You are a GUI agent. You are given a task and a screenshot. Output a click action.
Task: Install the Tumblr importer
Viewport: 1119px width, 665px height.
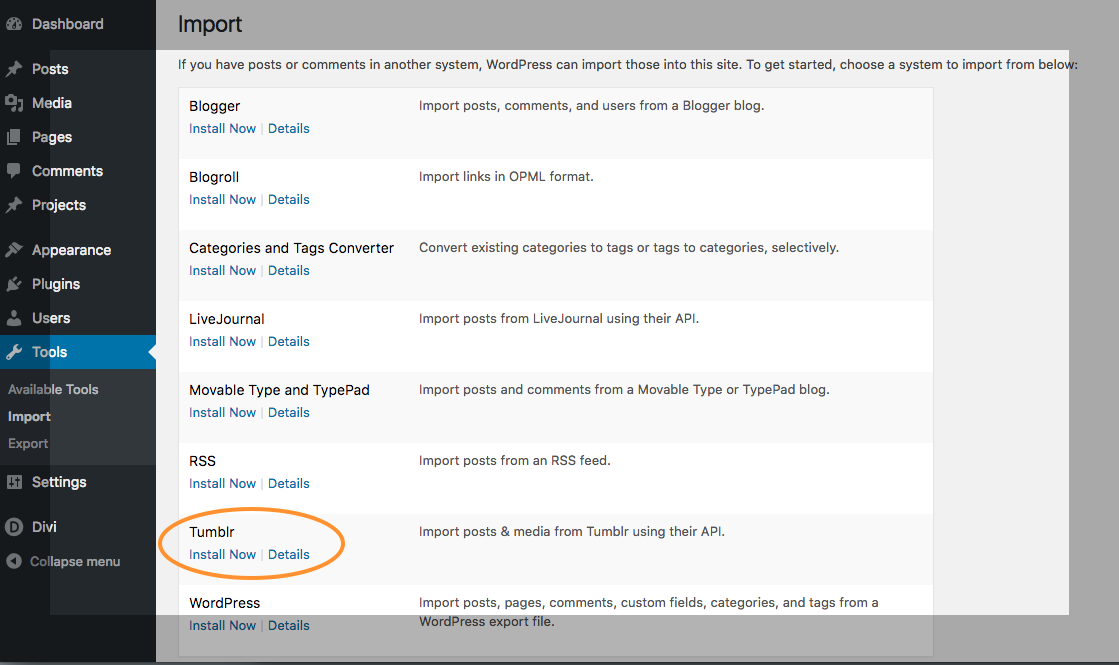coord(222,554)
